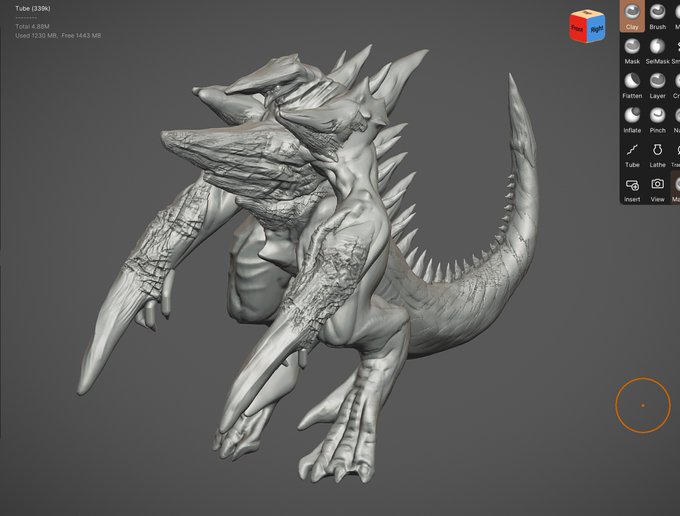Select the Brush sculpting tool
The width and height of the screenshot is (680, 516).
pyautogui.click(x=657, y=16)
